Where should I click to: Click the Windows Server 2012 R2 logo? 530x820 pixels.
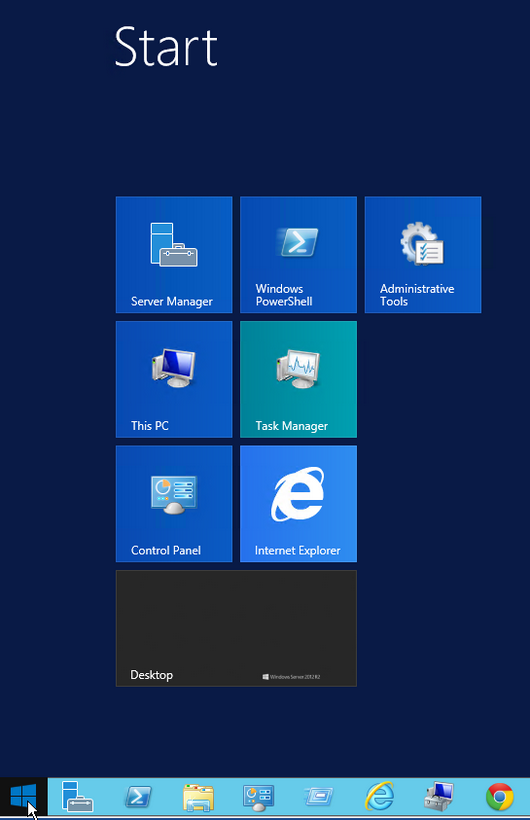(x=291, y=677)
